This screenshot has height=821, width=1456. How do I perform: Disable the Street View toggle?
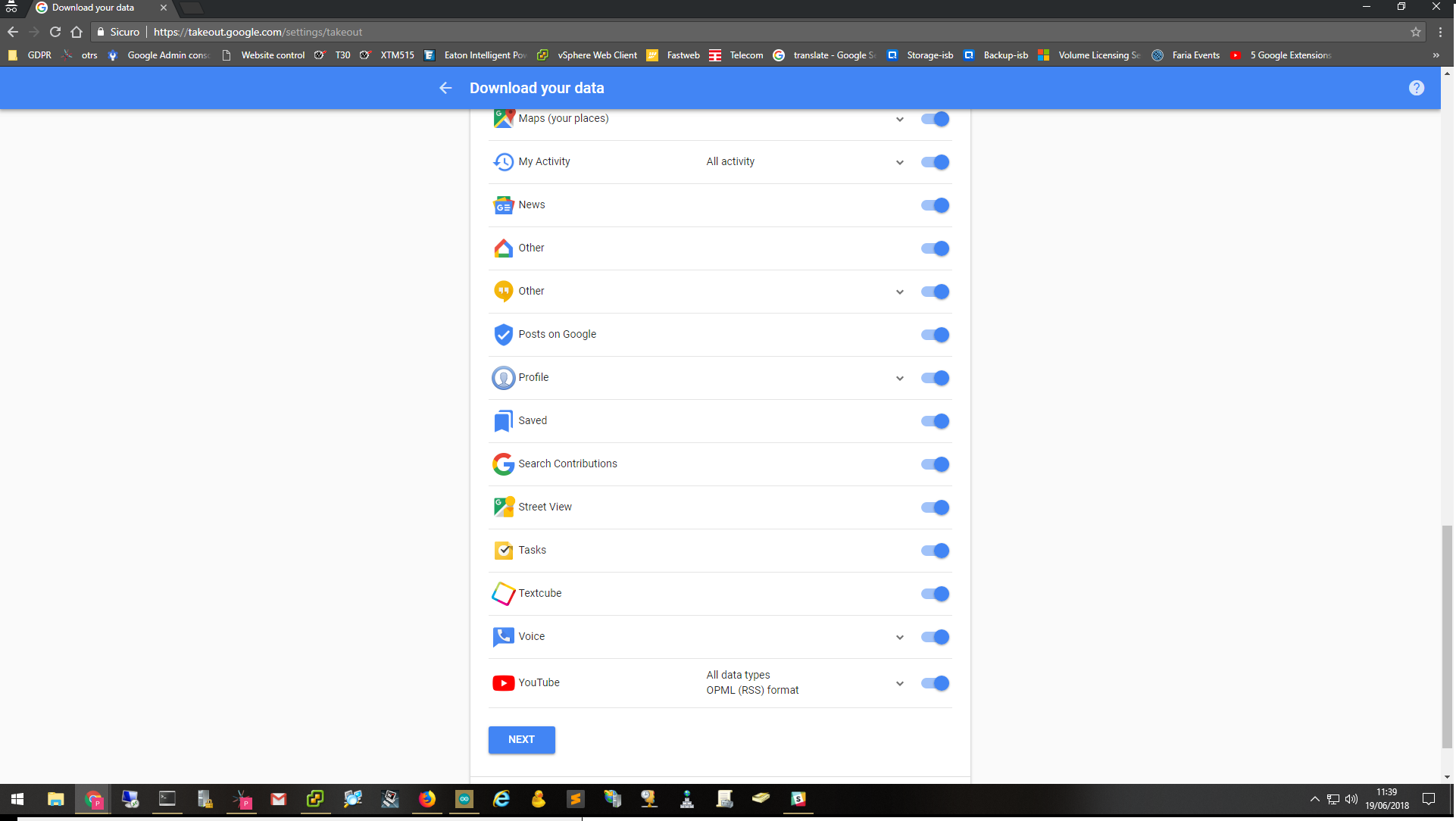coord(935,507)
